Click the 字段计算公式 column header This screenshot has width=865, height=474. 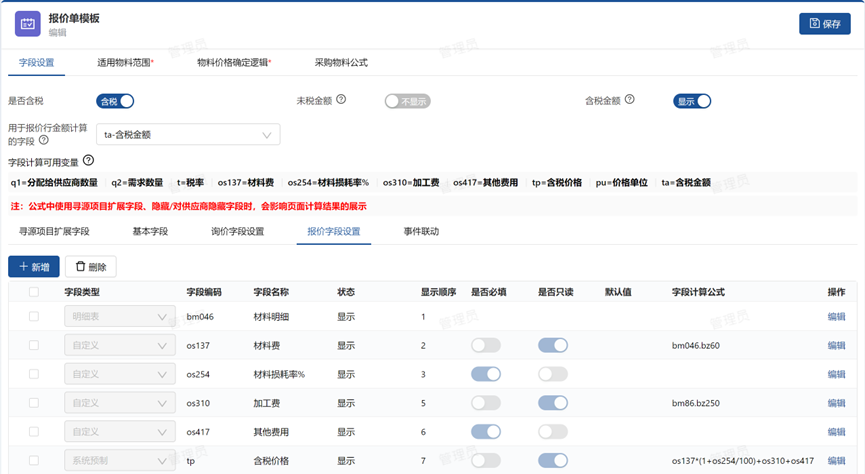click(x=698, y=292)
